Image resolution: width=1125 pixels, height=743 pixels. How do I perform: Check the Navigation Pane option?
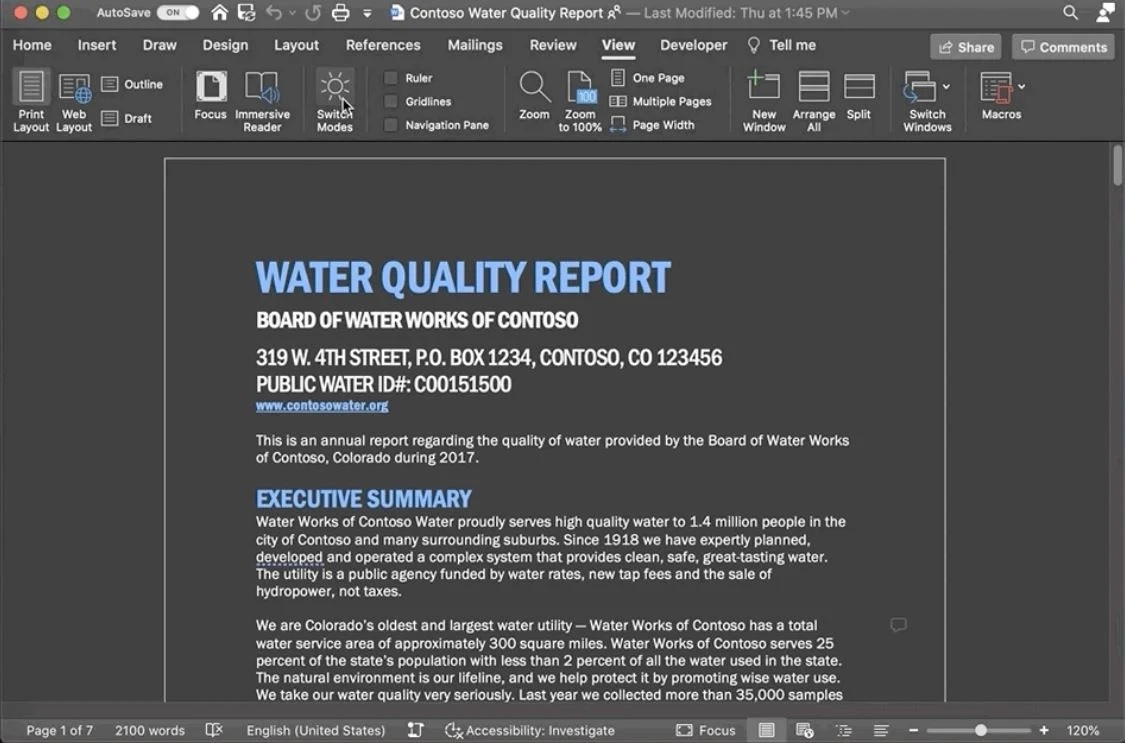click(x=391, y=125)
